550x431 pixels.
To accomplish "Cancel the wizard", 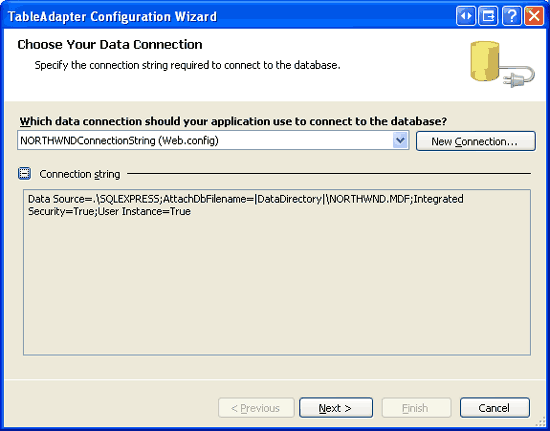I will pos(495,408).
